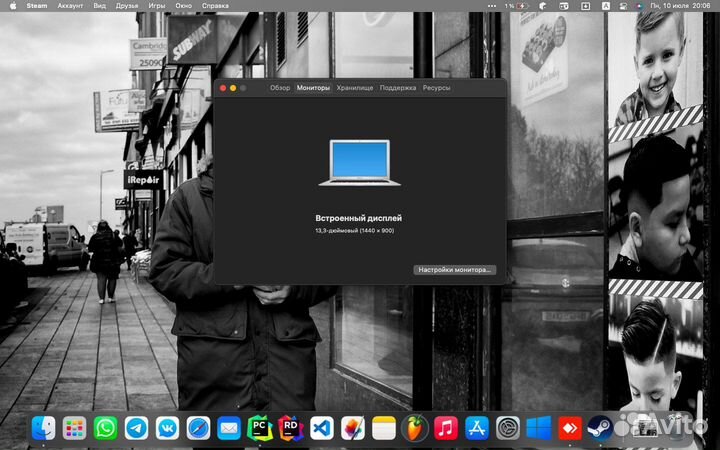Open System Preferences in the Dock
This screenshot has height=450, width=720.
(x=508, y=428)
